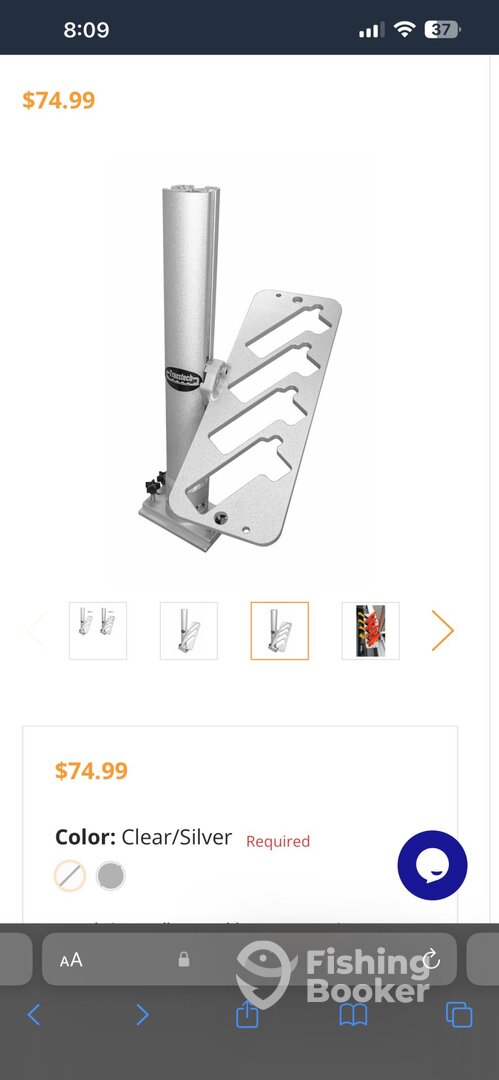Select the gray color swatch option
This screenshot has height=1080, width=499.
[110, 876]
